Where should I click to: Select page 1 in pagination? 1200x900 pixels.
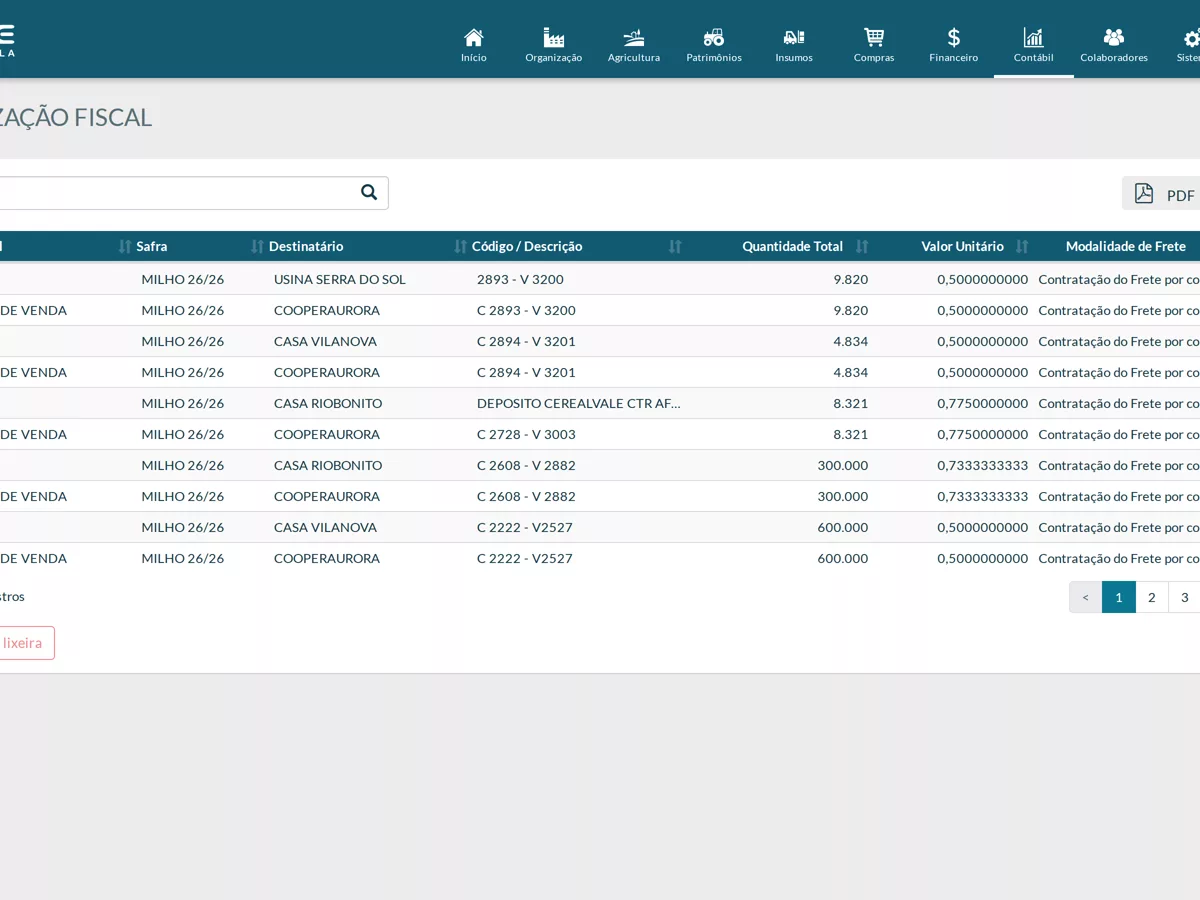point(1119,597)
